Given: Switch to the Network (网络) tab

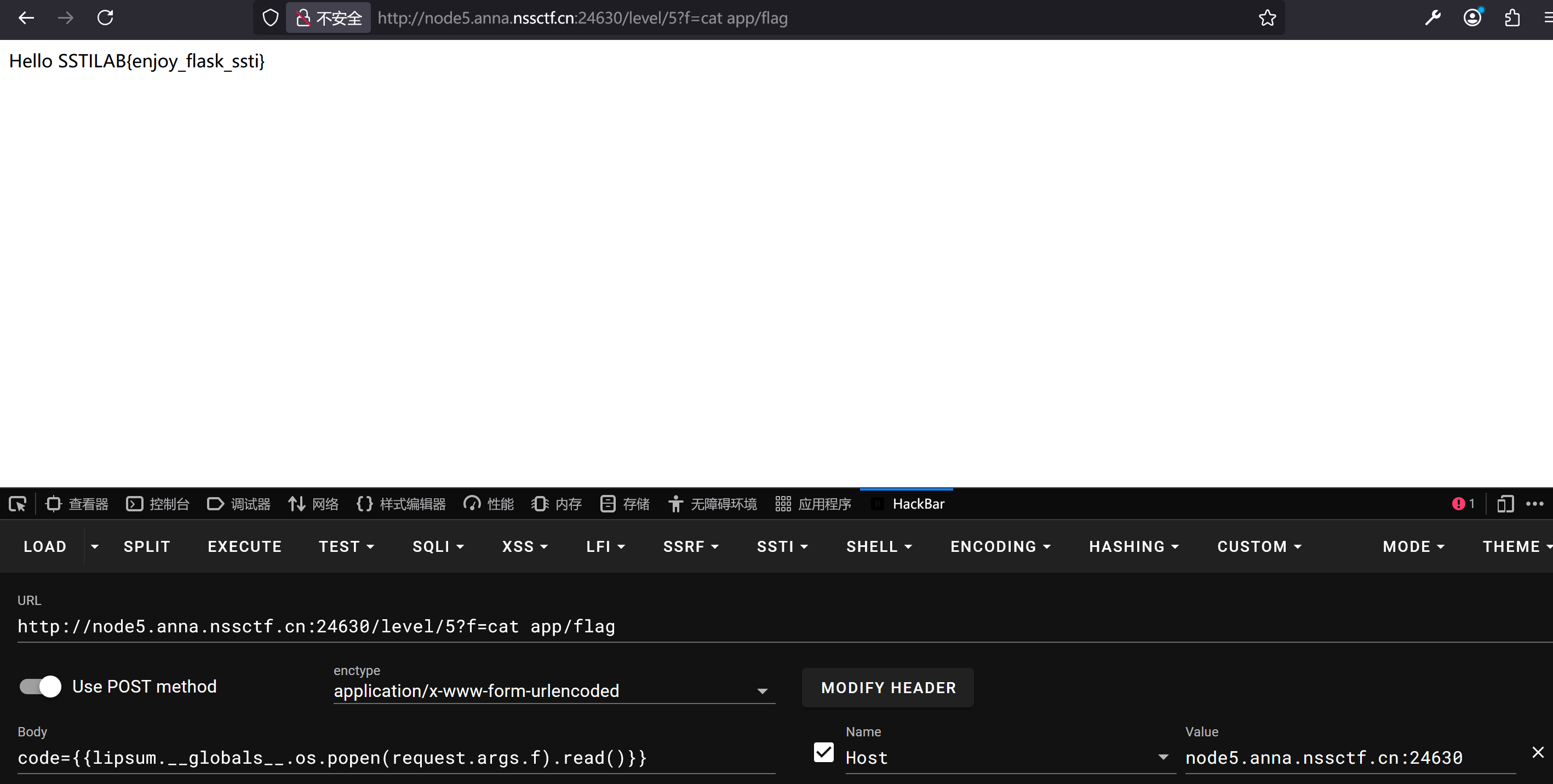Looking at the screenshot, I should point(313,504).
